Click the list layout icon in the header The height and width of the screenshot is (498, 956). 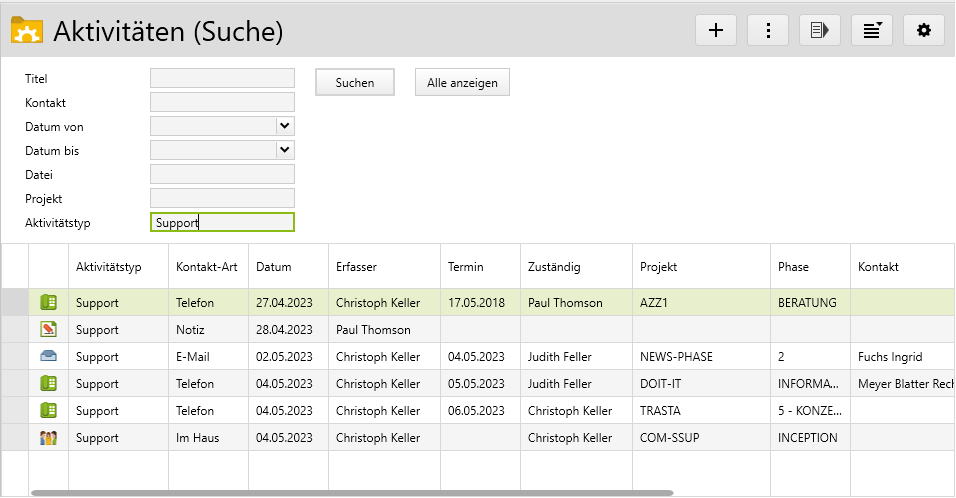872,30
